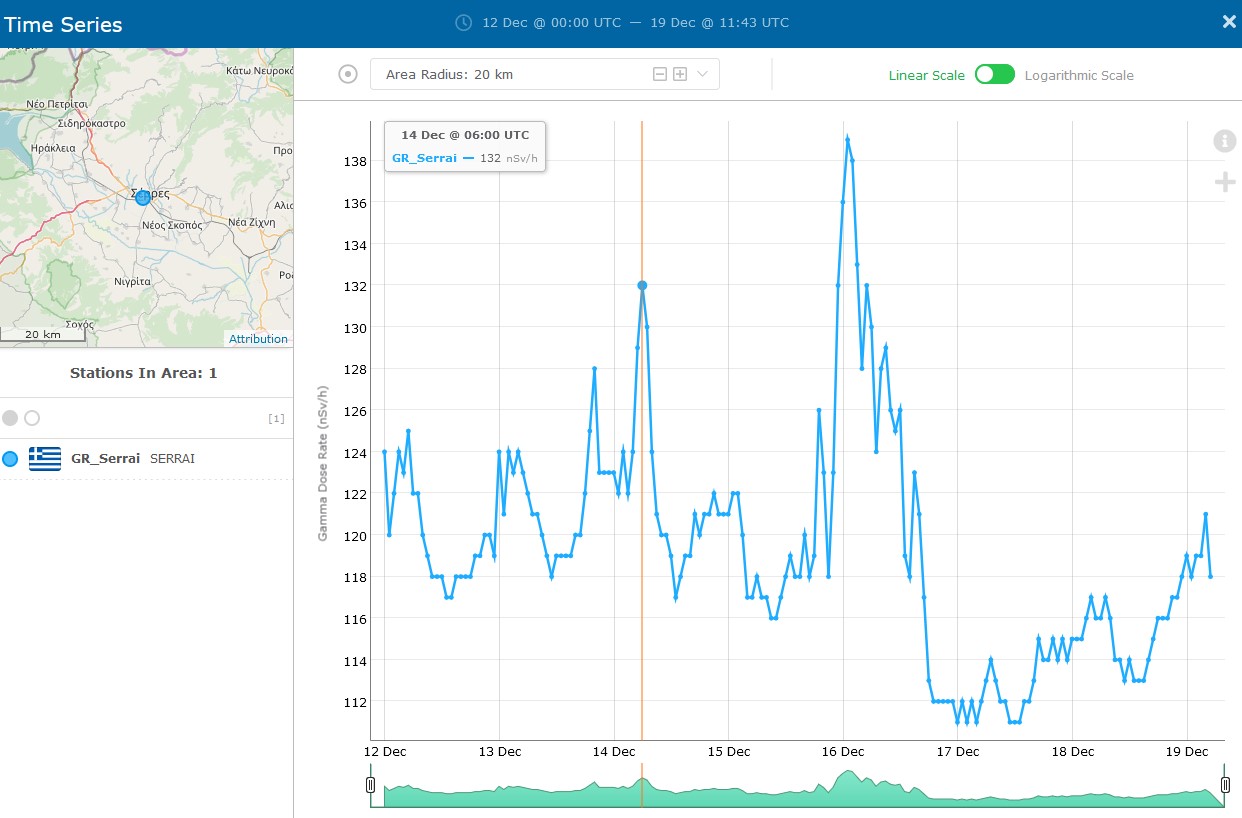Select the filled gray circle station toggle
1242x818 pixels.
pyautogui.click(x=10, y=418)
